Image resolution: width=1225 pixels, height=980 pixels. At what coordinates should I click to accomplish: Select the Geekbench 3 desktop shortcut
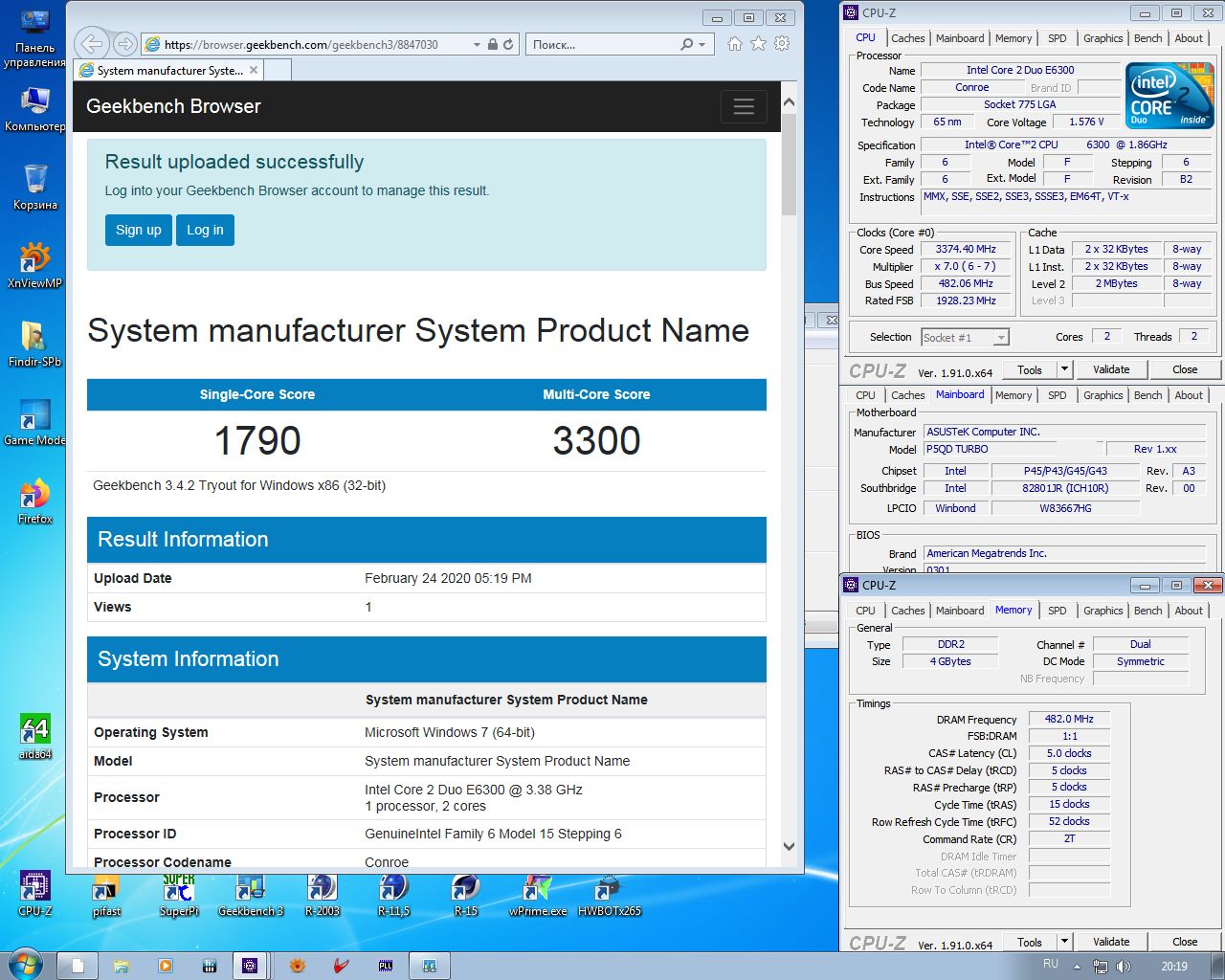tap(251, 894)
